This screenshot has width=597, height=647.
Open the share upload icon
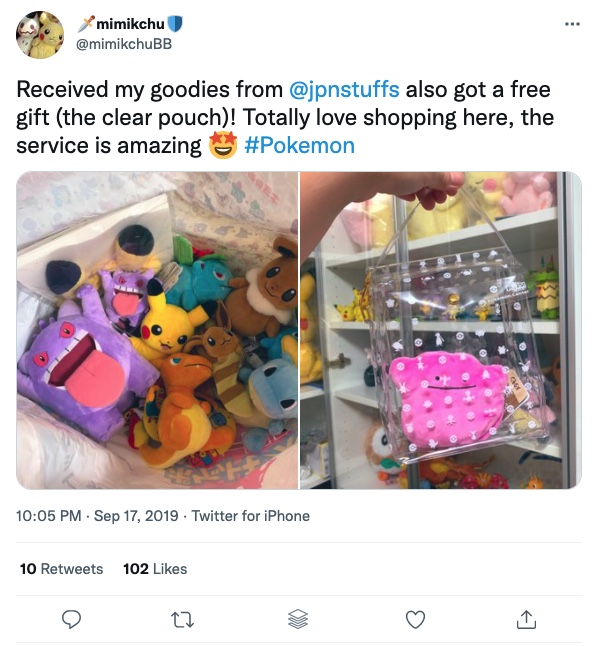[x=526, y=619]
